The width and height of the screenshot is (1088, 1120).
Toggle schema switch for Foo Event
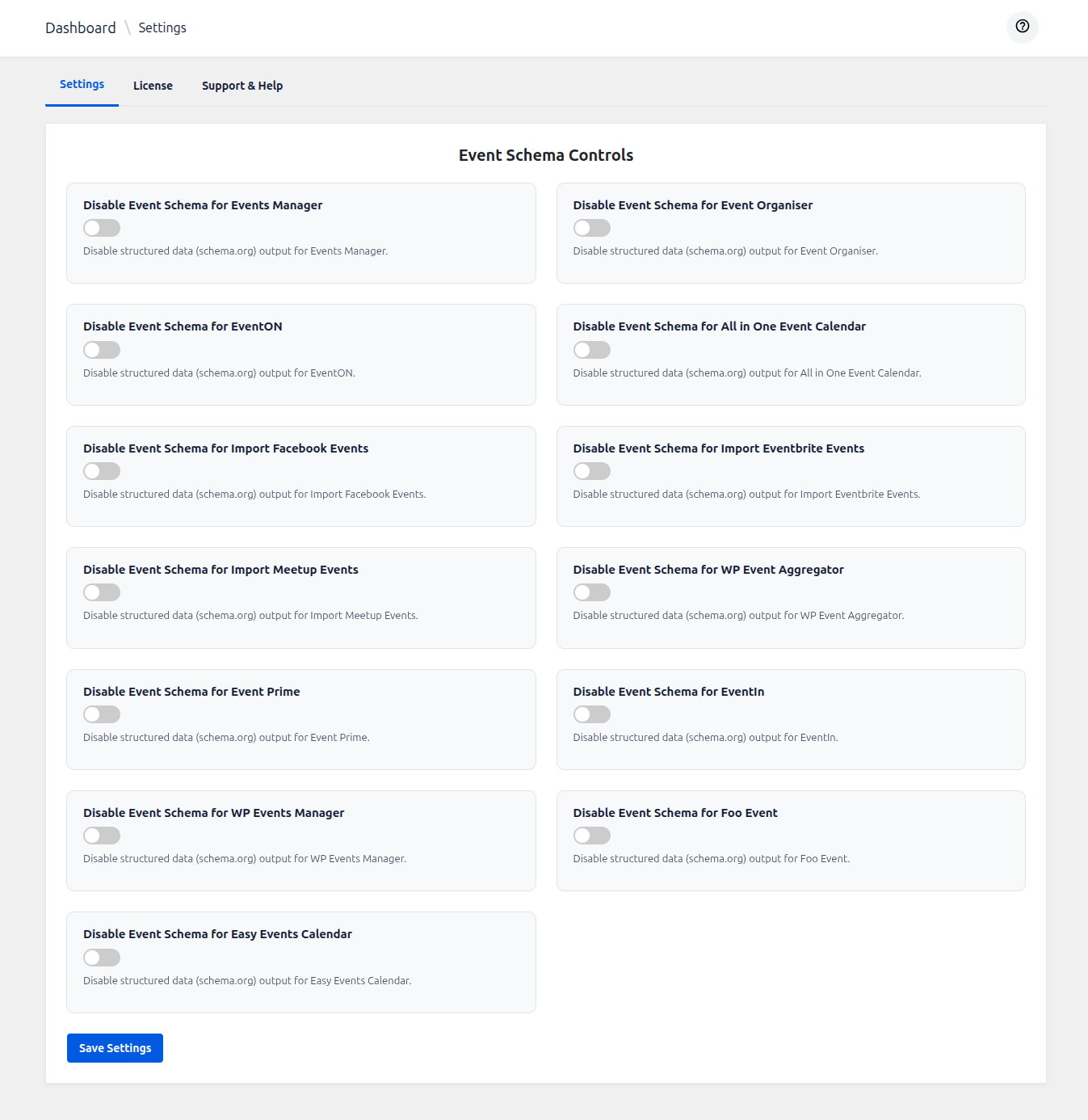pos(591,836)
